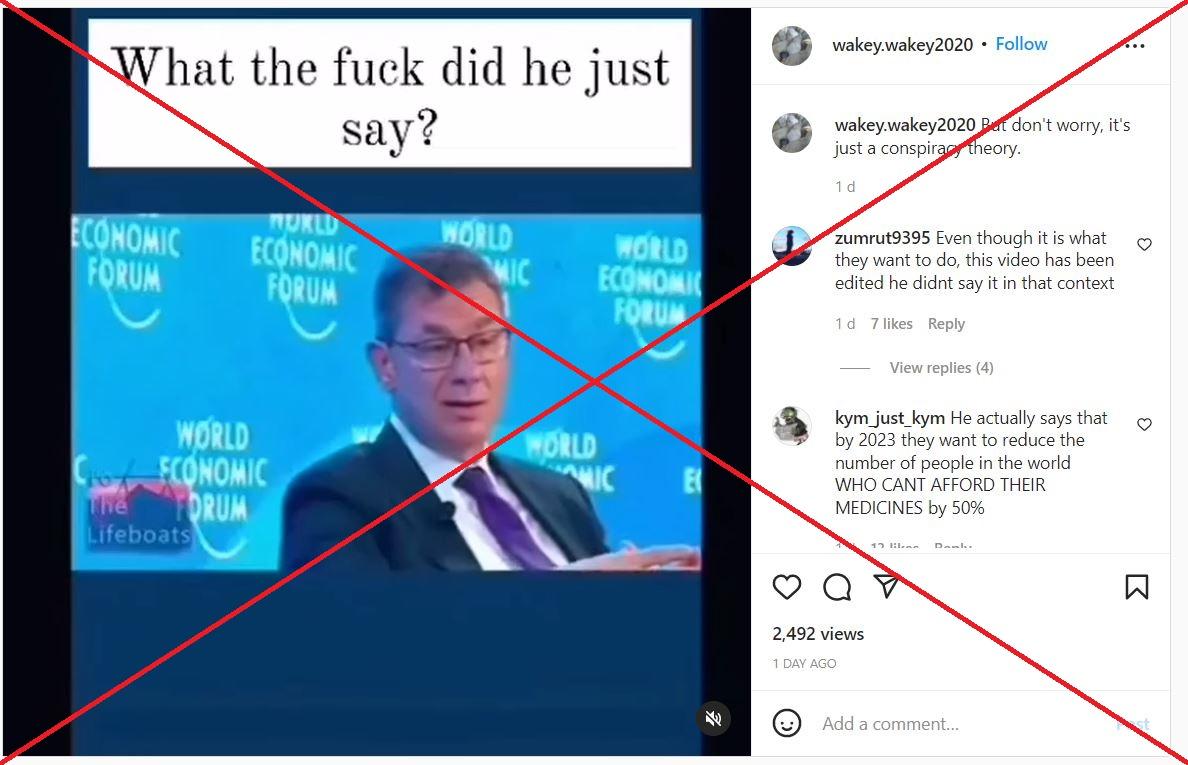Open wakey.wakey2020 profile from header

[x=902, y=45]
